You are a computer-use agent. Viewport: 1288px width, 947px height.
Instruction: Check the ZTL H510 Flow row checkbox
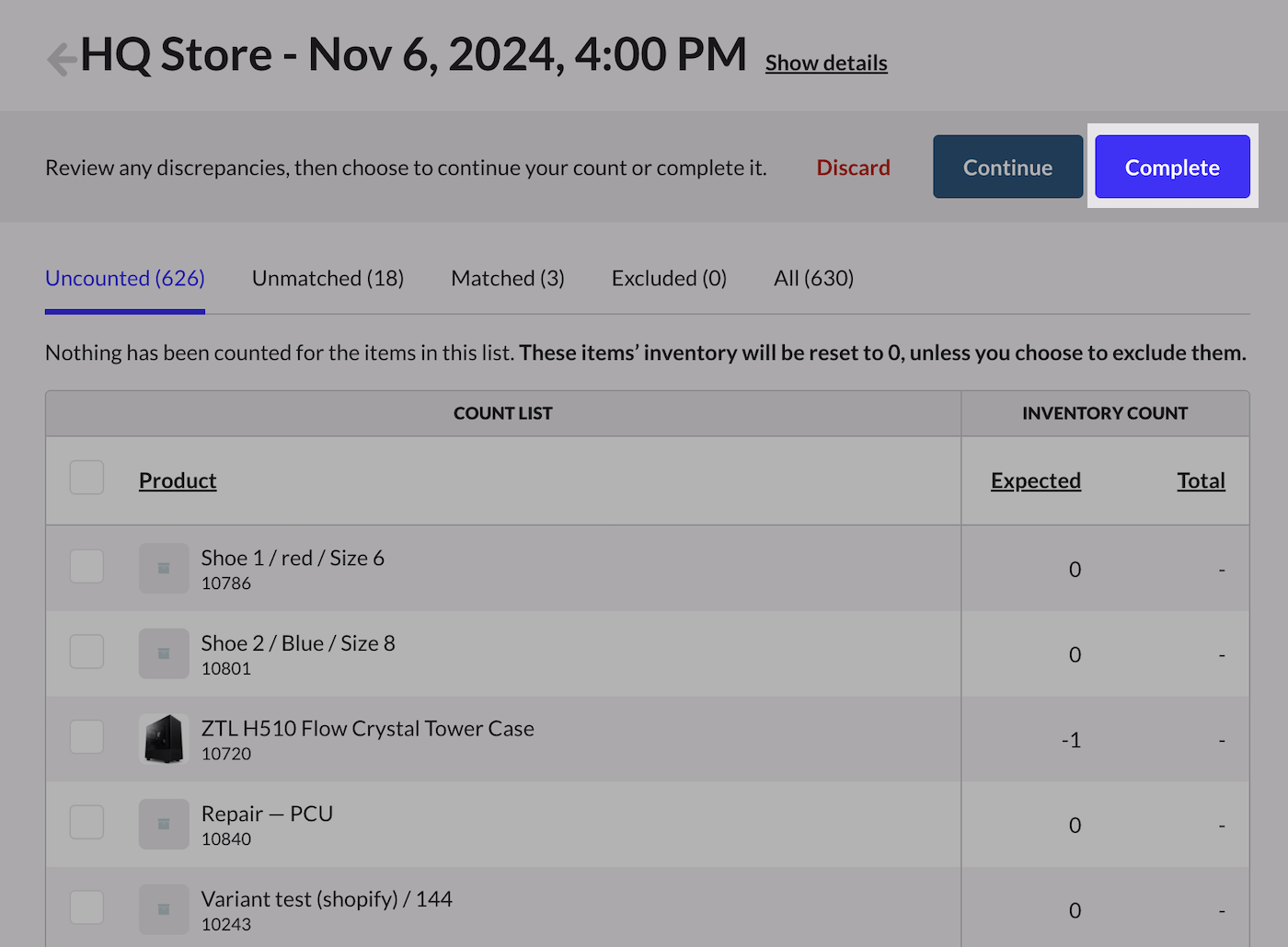coord(86,736)
